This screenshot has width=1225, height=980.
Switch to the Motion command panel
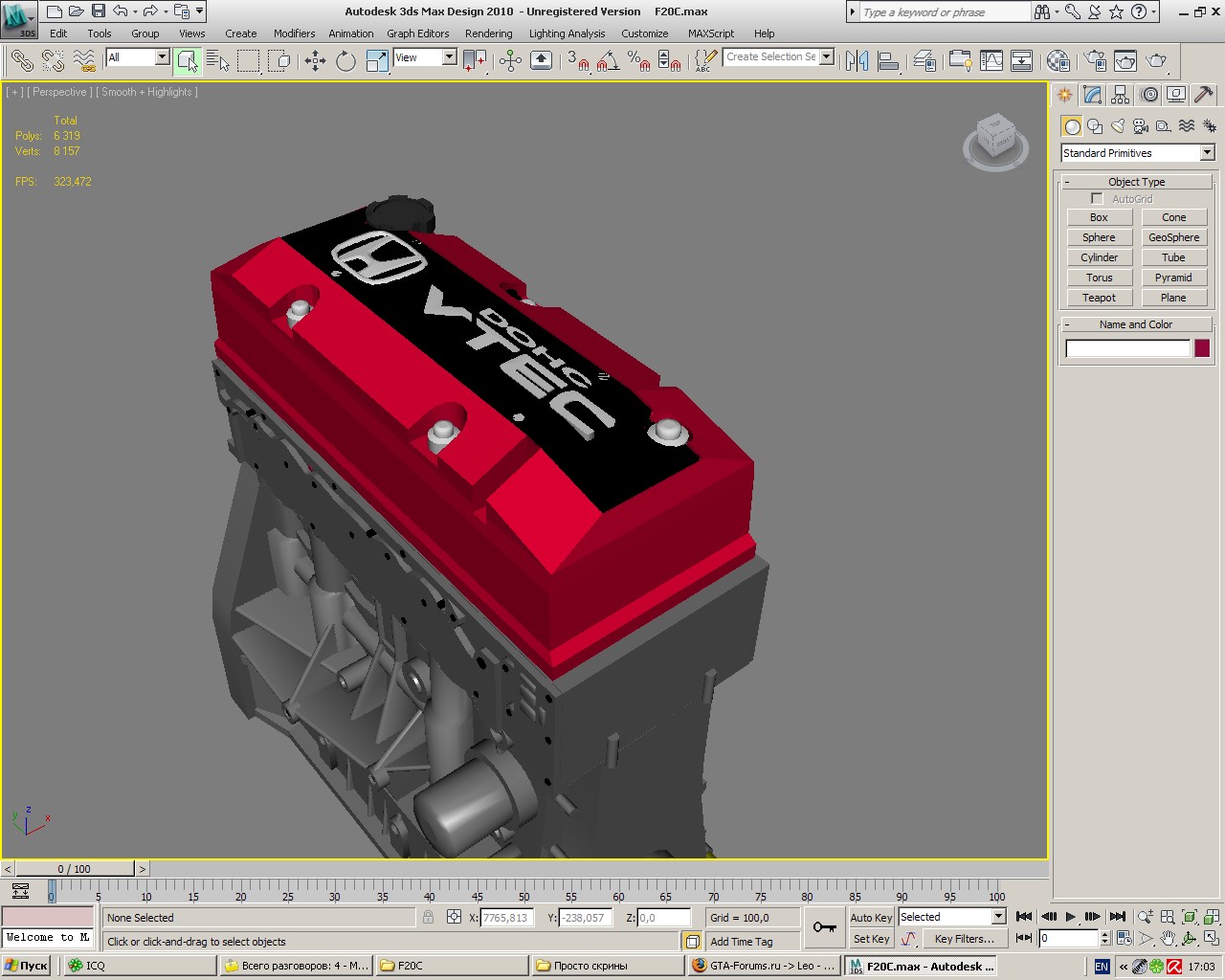click(x=1149, y=95)
